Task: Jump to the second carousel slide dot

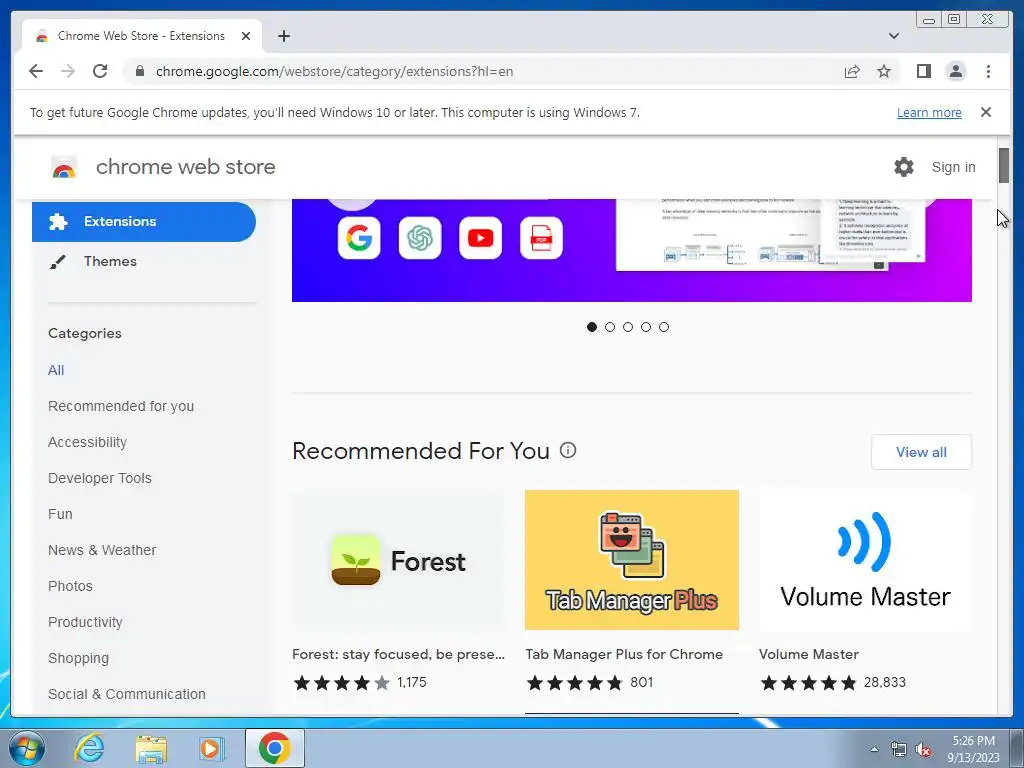Action: [x=610, y=327]
